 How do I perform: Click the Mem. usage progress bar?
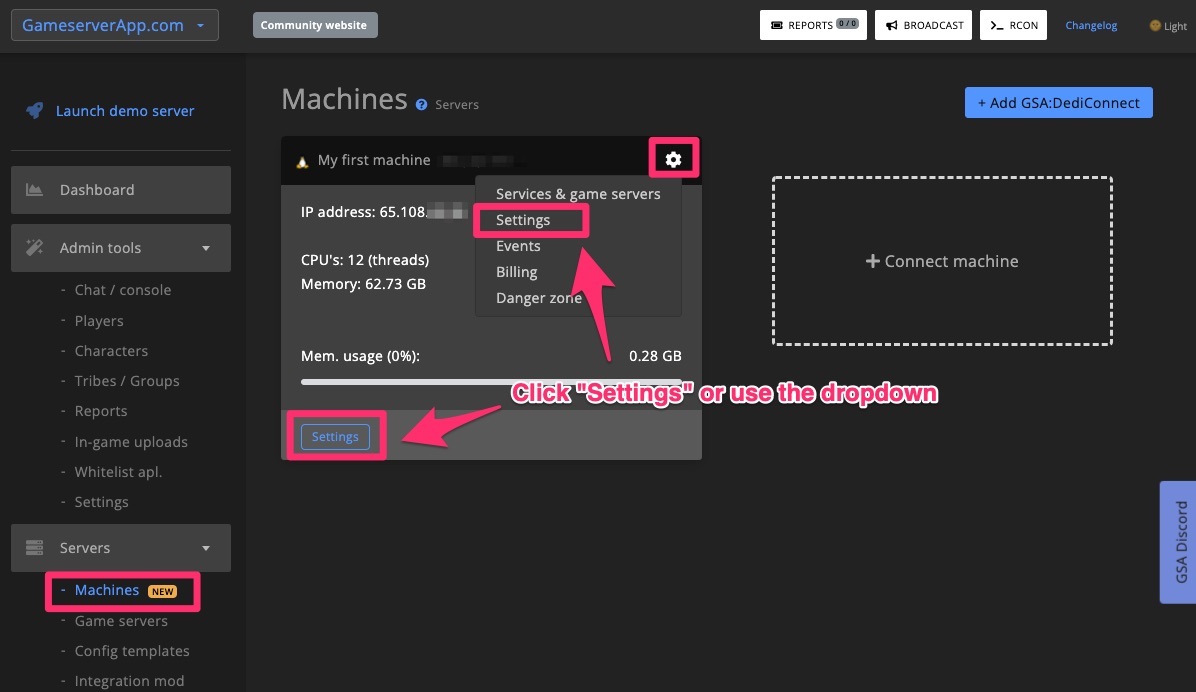pyautogui.click(x=491, y=381)
